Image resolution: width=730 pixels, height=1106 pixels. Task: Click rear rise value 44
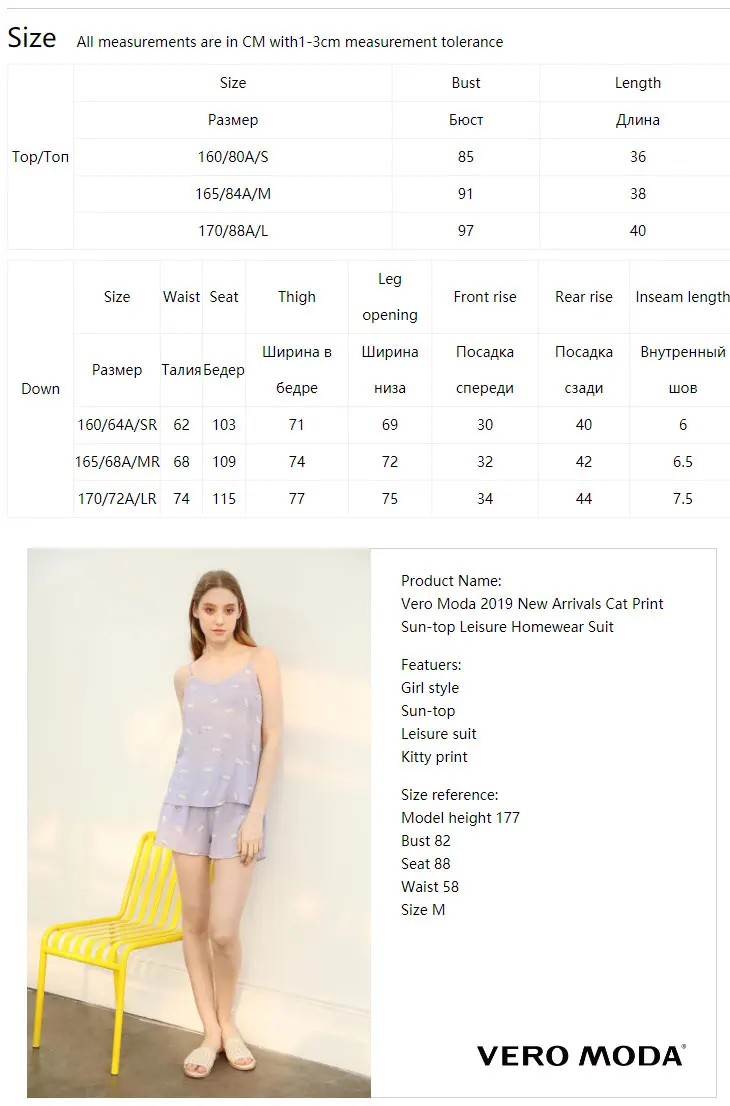click(x=583, y=499)
